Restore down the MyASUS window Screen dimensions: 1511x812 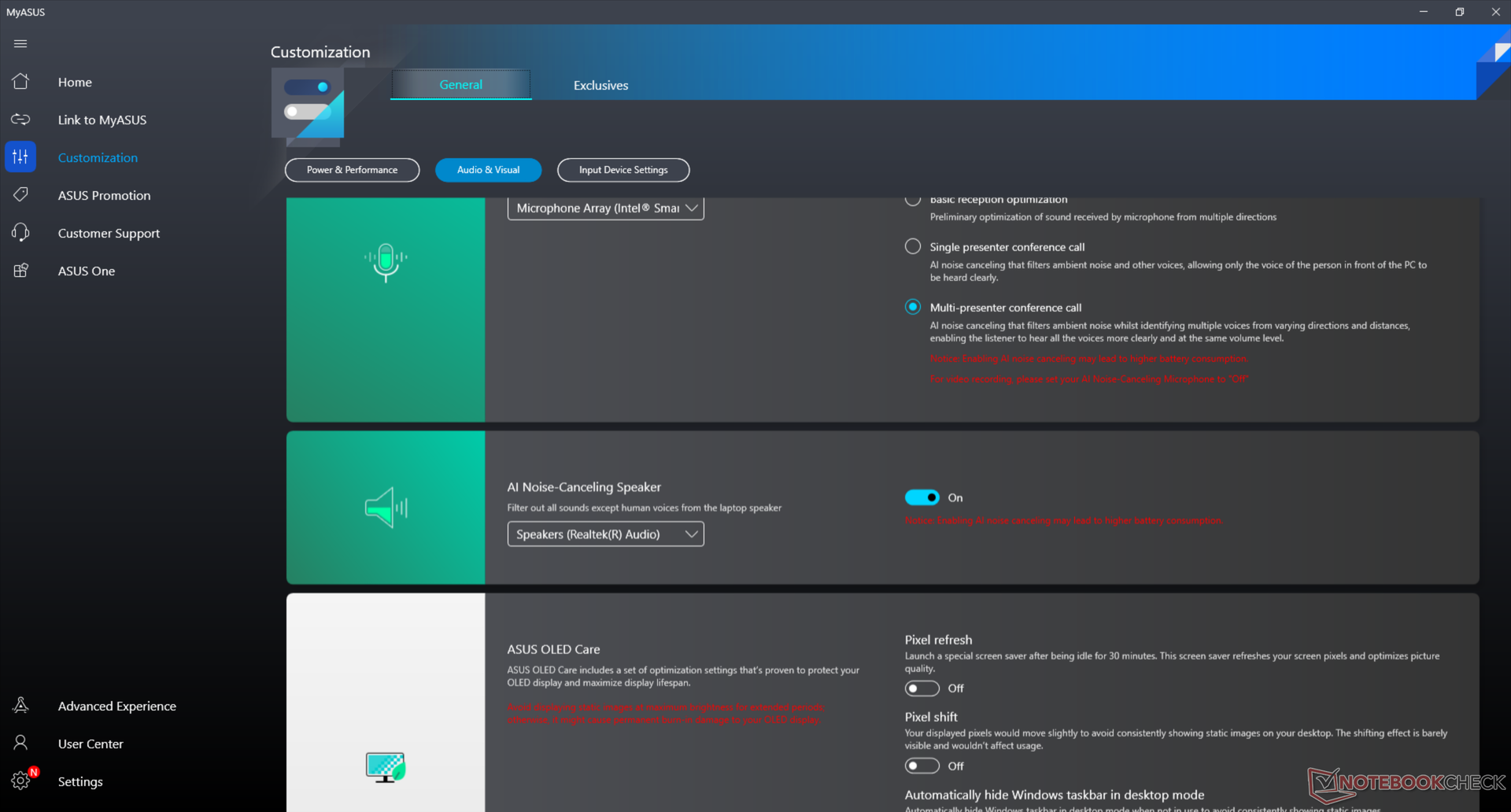[1460, 12]
